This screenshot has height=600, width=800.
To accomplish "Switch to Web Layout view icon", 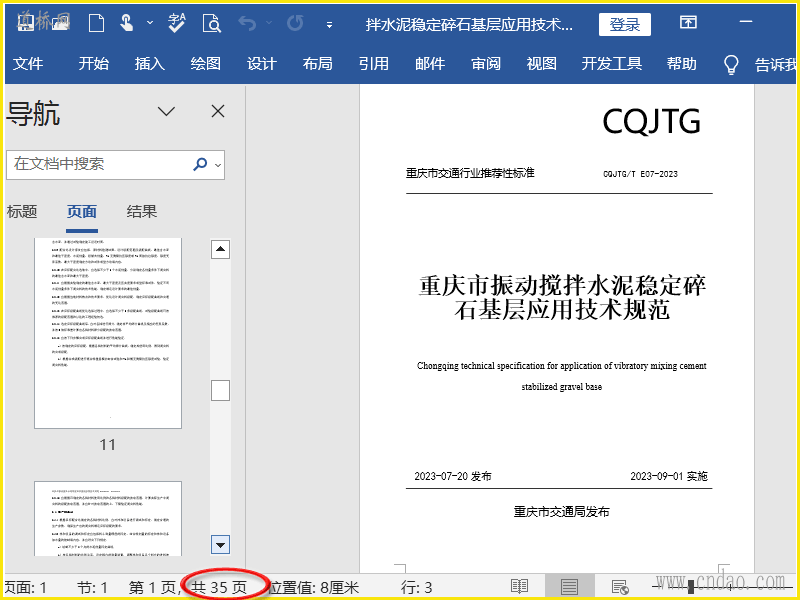I will tap(620, 587).
